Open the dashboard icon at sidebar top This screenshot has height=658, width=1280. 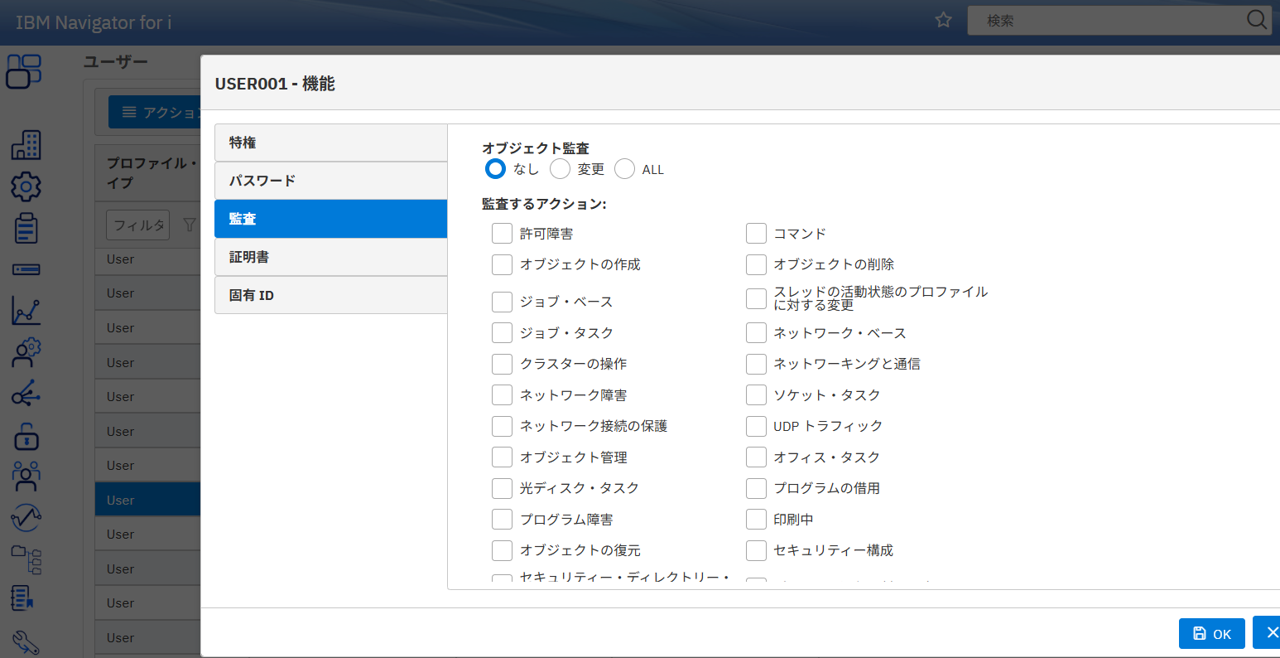25,71
